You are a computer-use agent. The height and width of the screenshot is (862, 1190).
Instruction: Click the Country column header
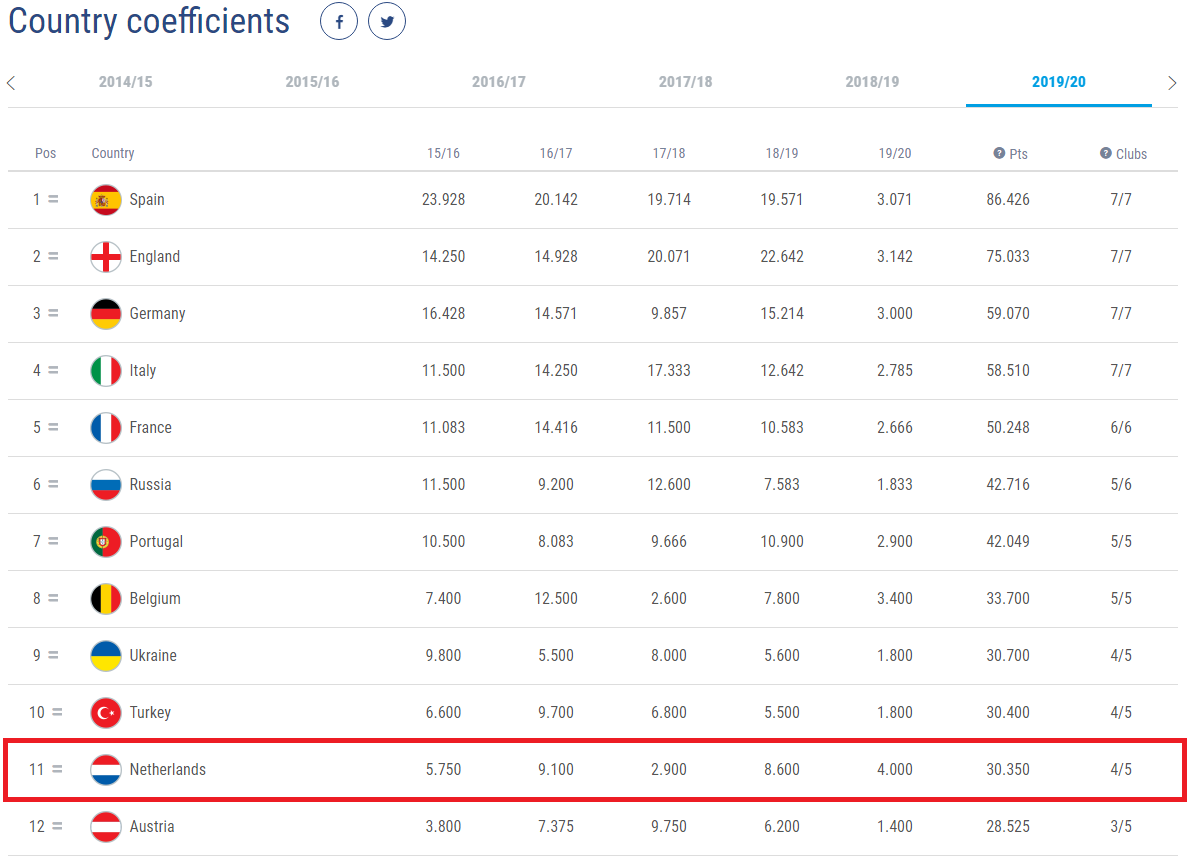(x=113, y=153)
